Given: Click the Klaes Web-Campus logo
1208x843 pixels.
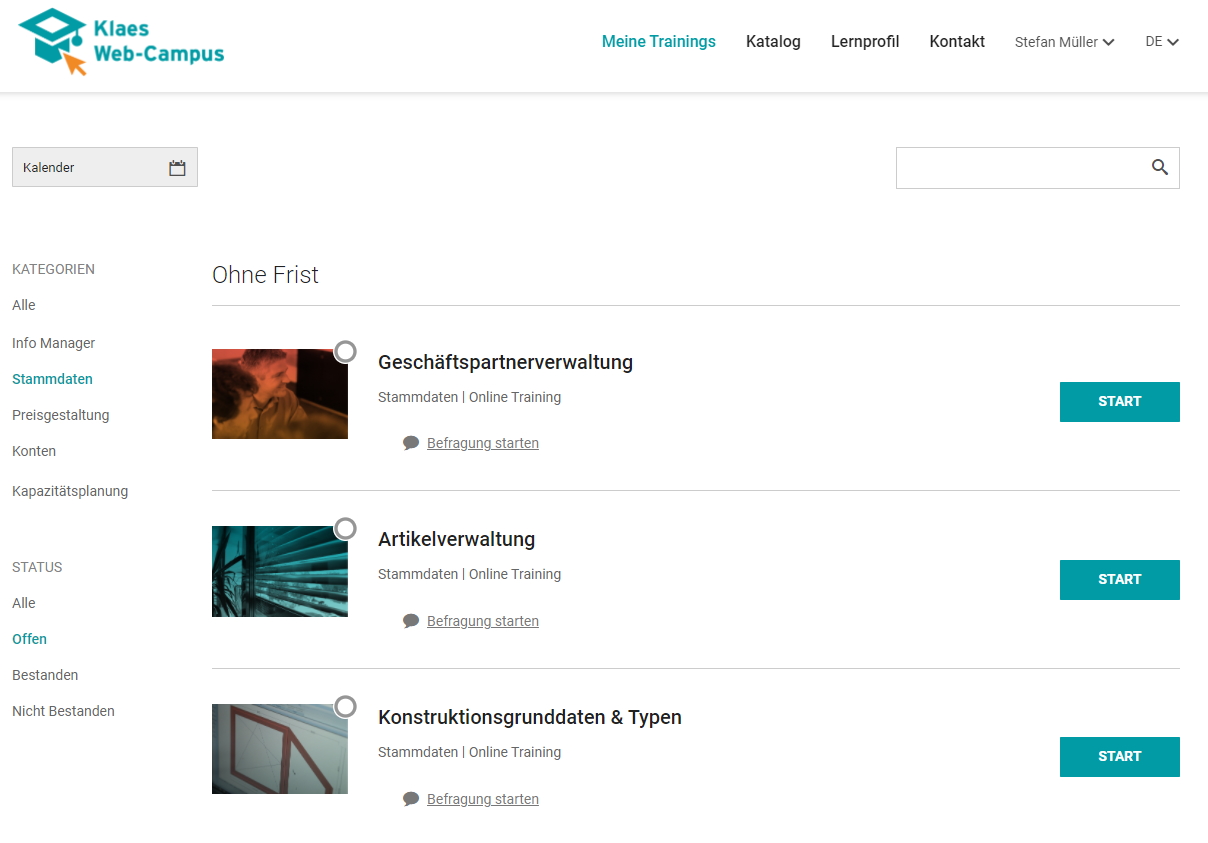Looking at the screenshot, I should click(121, 42).
